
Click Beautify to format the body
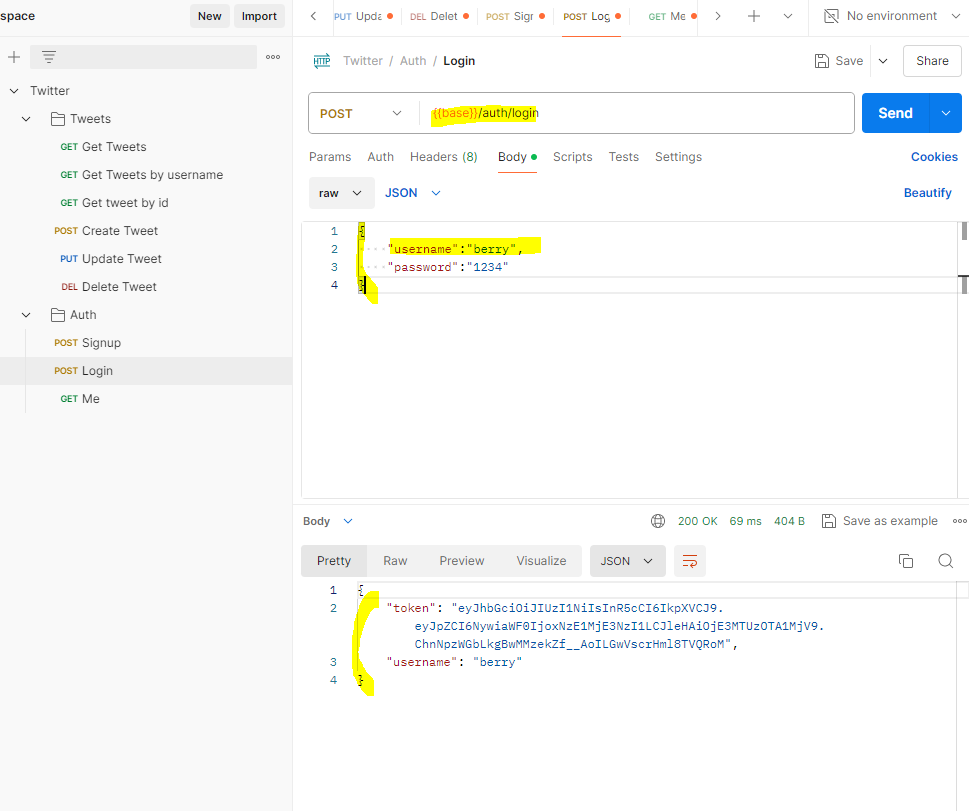[927, 193]
